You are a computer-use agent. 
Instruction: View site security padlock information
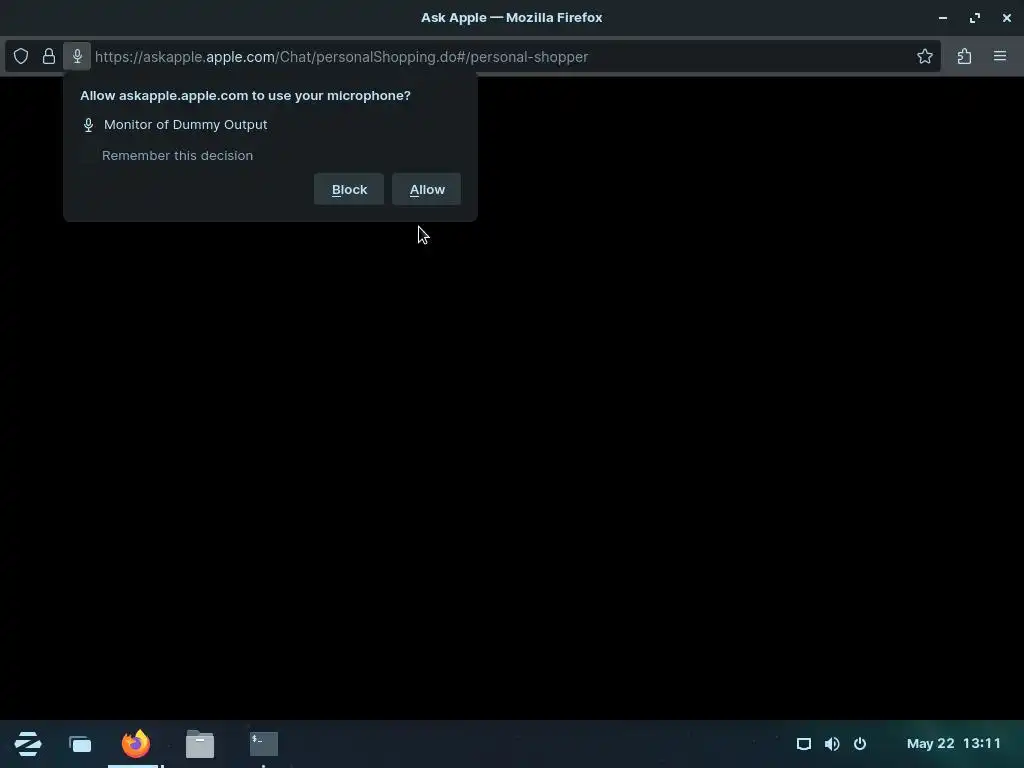click(x=49, y=57)
